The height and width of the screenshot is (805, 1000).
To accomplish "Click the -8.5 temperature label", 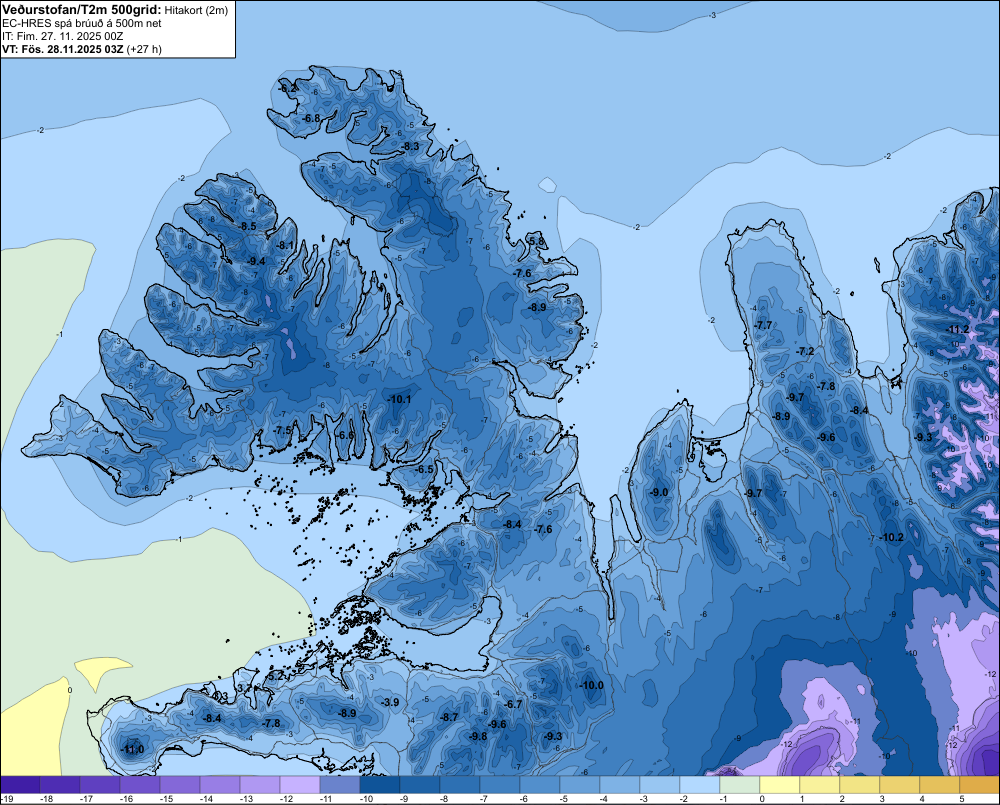I will 247,226.
